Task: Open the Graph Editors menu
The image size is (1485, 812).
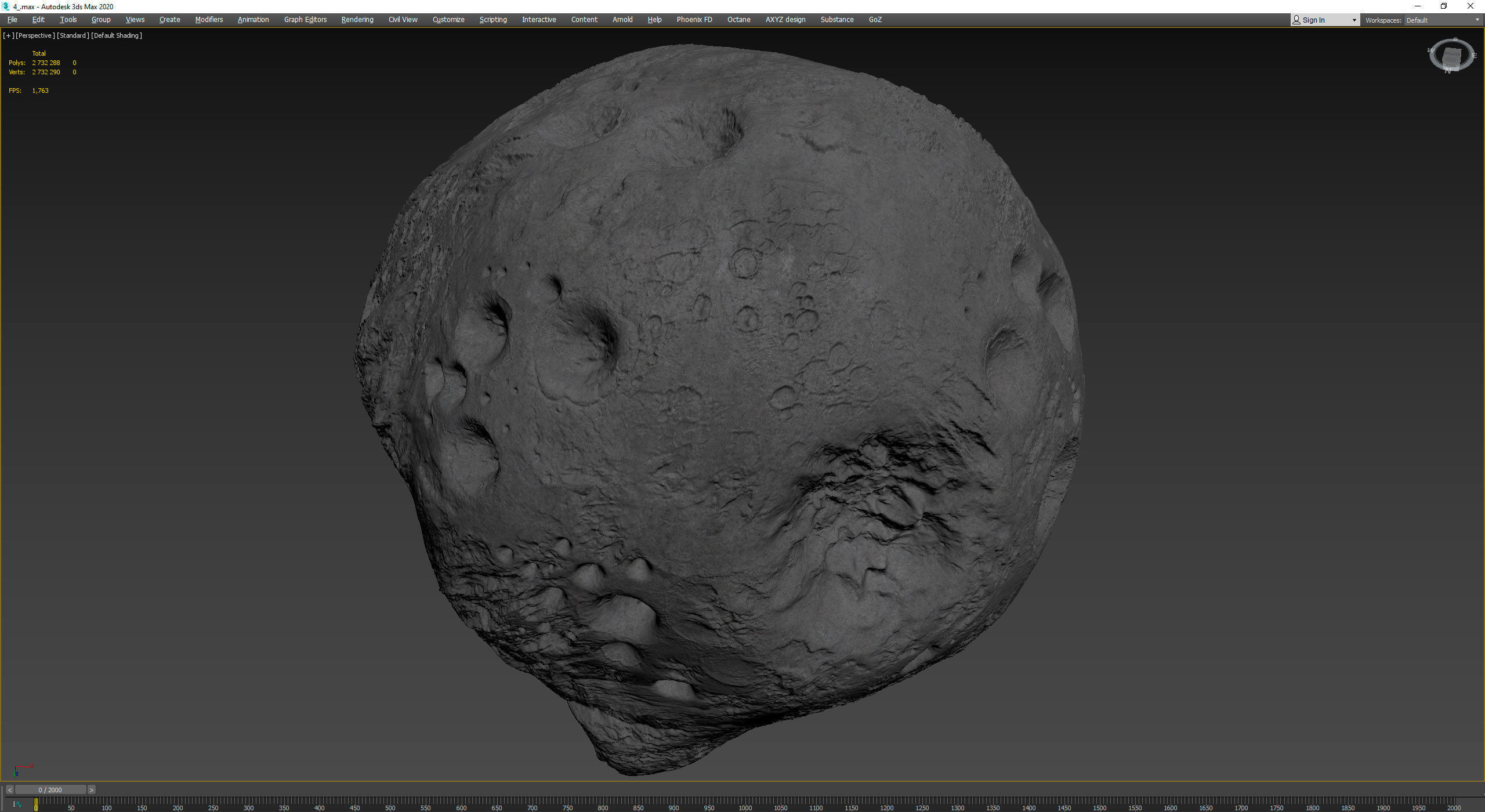Action: click(306, 20)
